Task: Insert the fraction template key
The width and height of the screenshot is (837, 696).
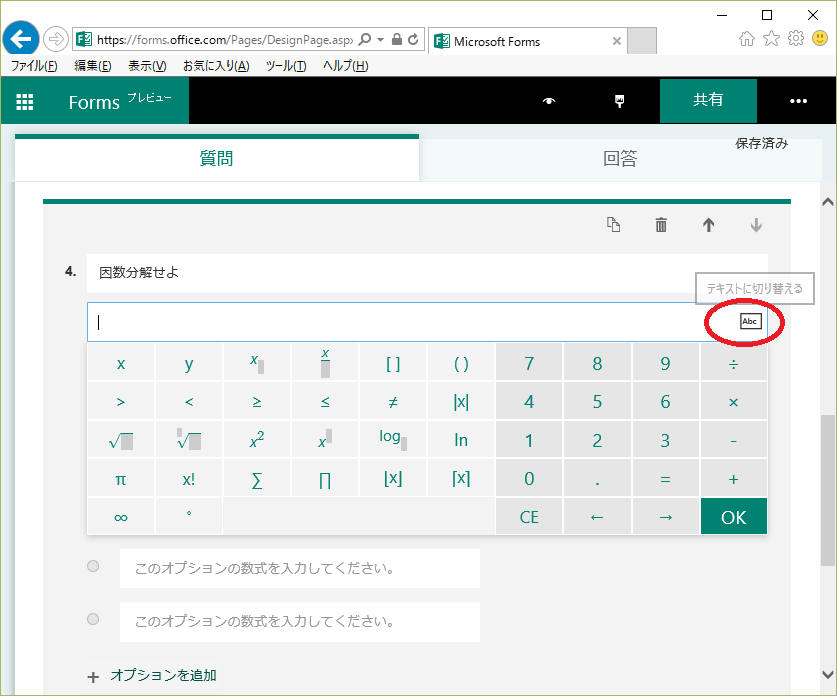Action: pyautogui.click(x=325, y=363)
